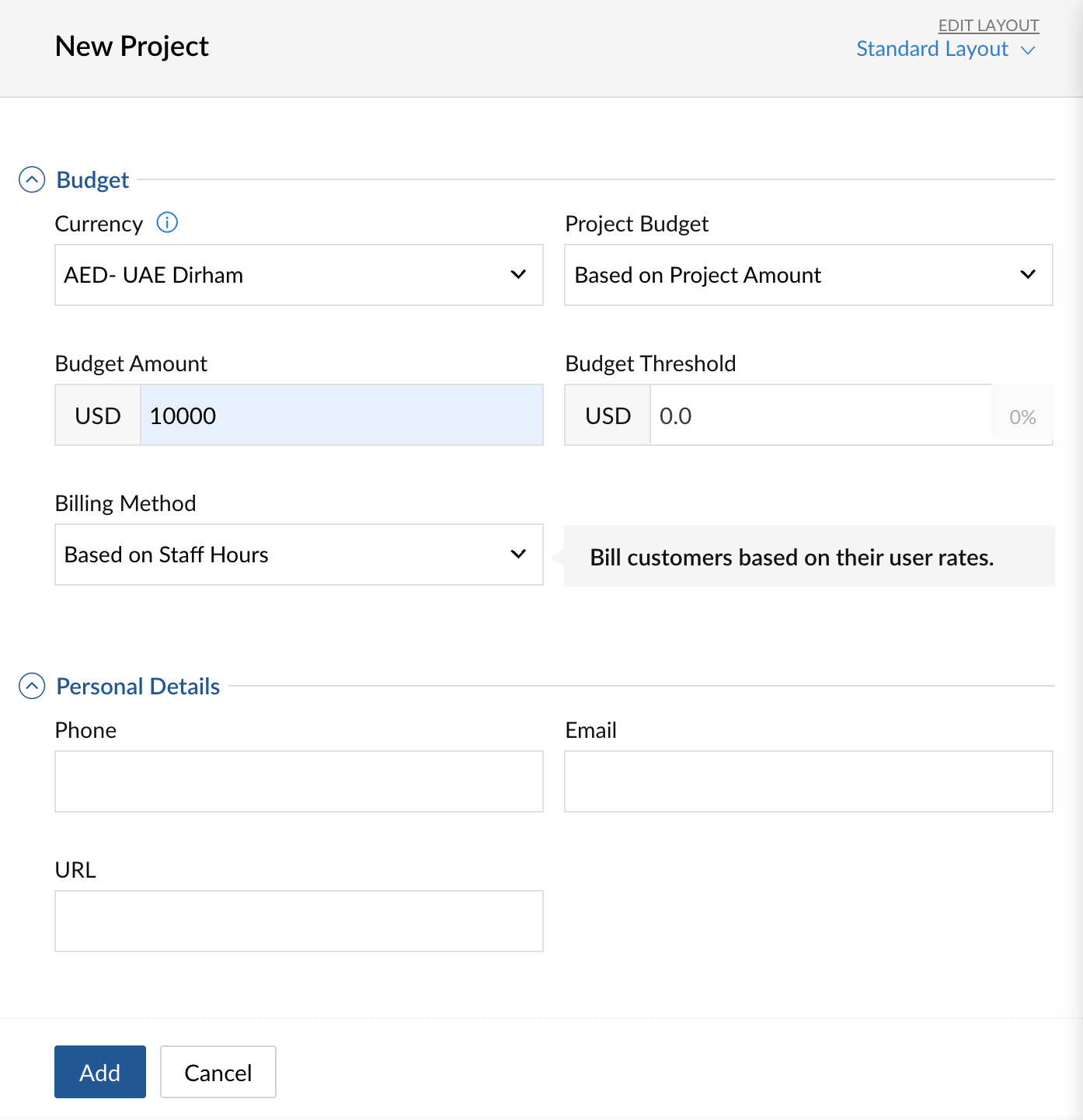Click the EDIT LAYOUT link
This screenshot has height=1120, width=1083.
988,26
